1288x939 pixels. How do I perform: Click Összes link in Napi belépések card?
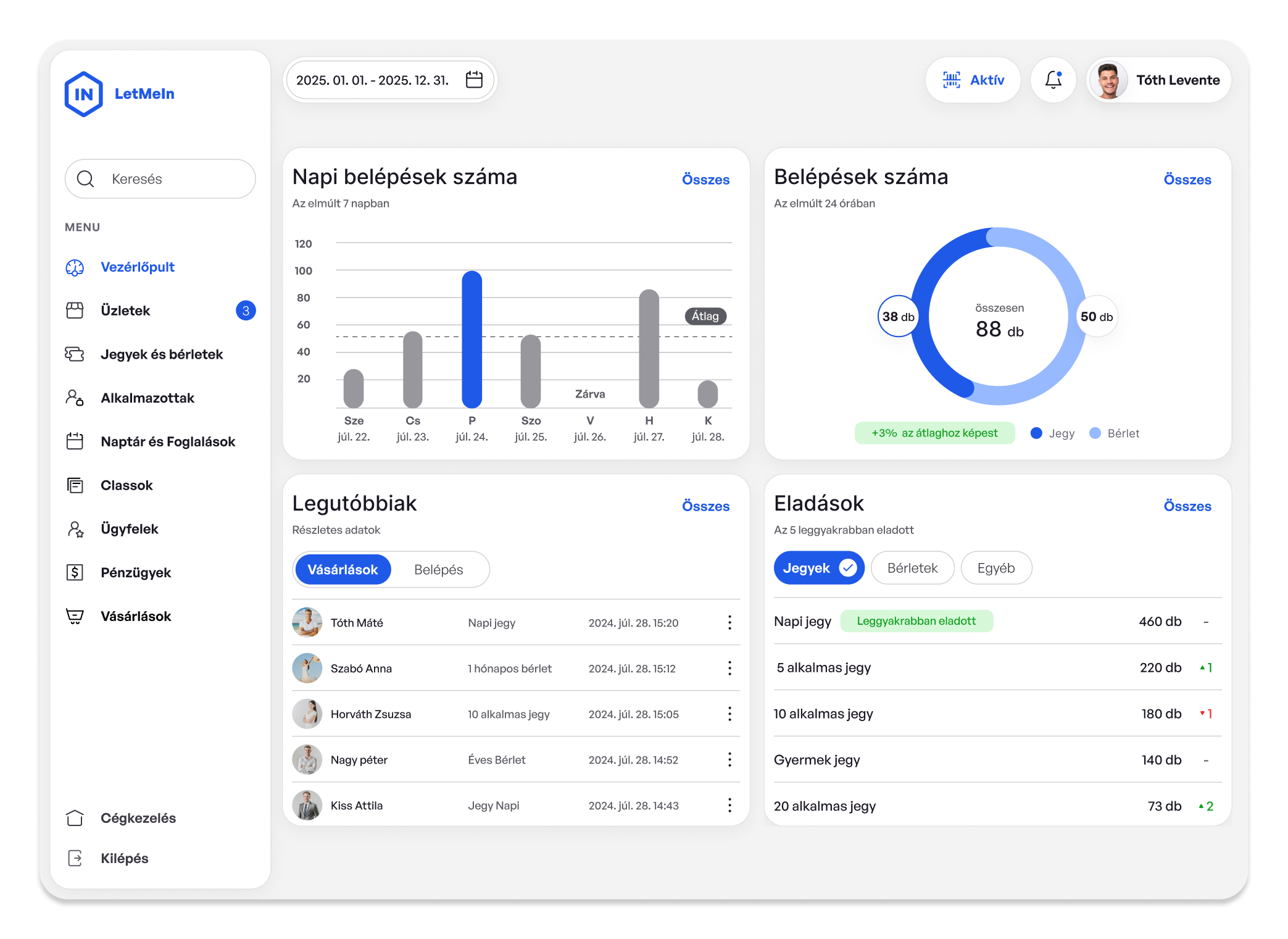pos(705,180)
